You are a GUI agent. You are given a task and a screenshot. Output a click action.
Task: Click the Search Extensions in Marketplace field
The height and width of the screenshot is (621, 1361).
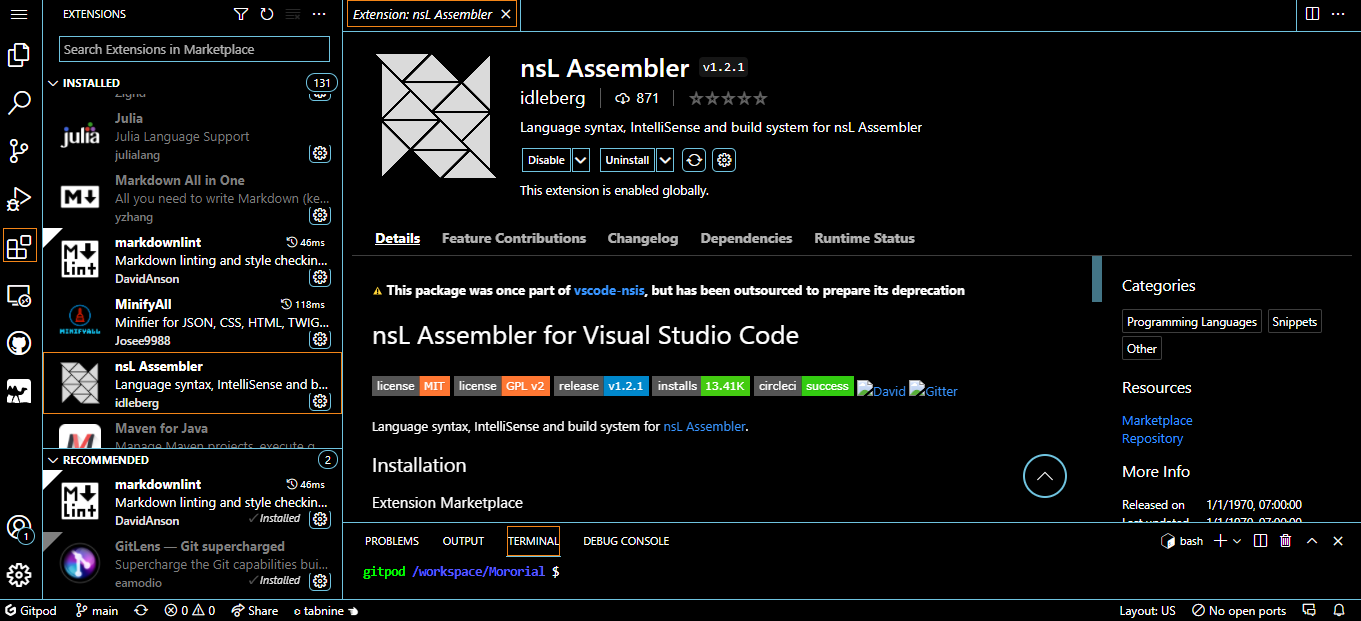tap(195, 49)
